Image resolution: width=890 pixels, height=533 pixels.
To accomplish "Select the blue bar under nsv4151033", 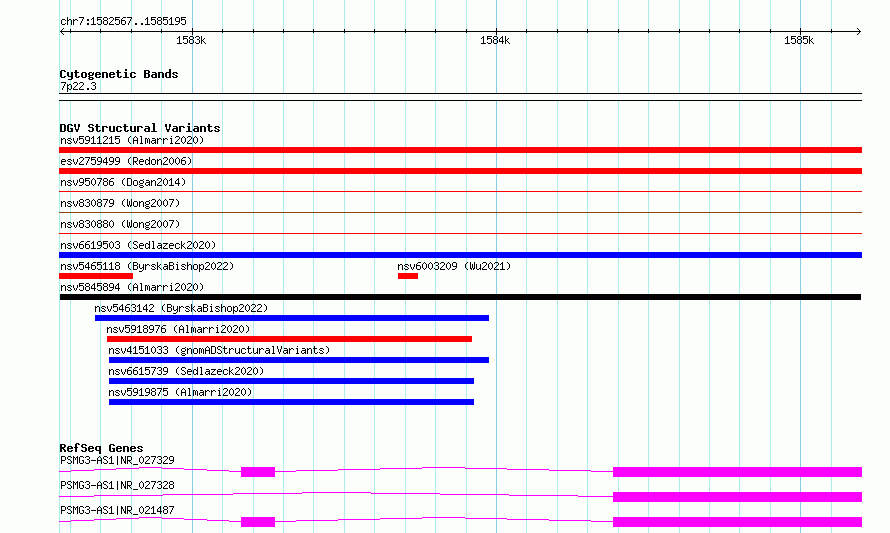I will pos(299,360).
